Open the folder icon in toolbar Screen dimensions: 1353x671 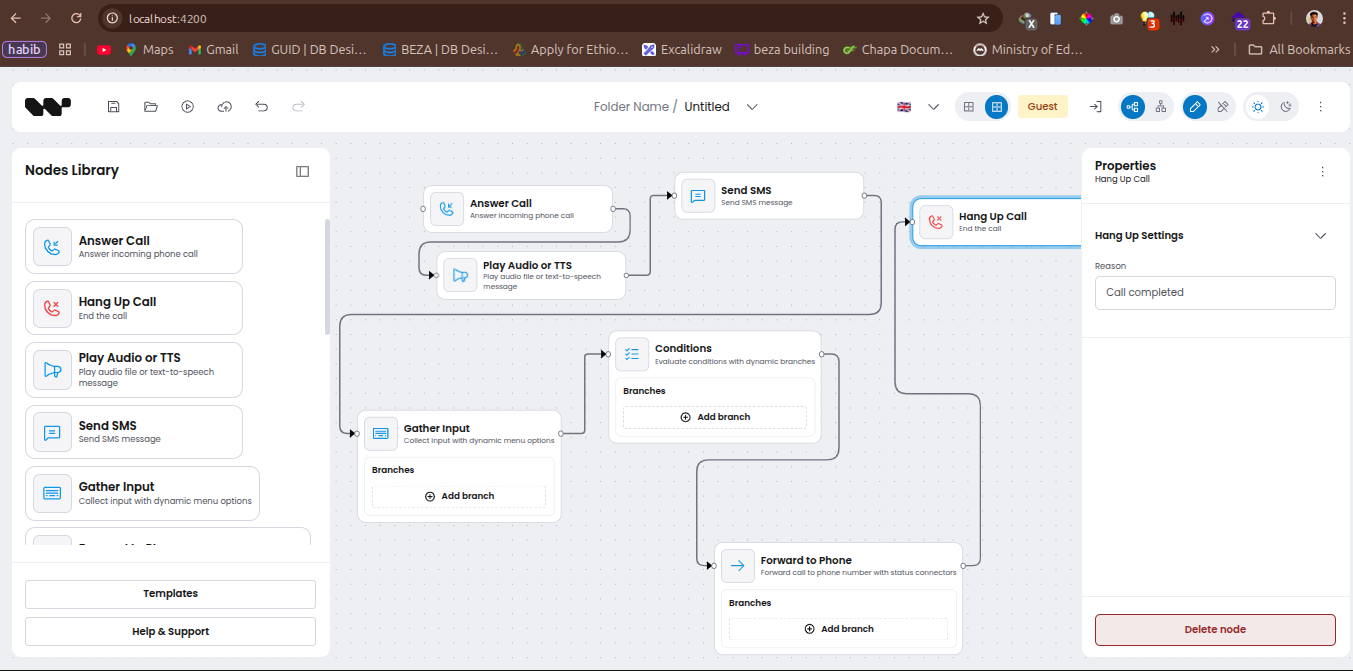point(151,107)
